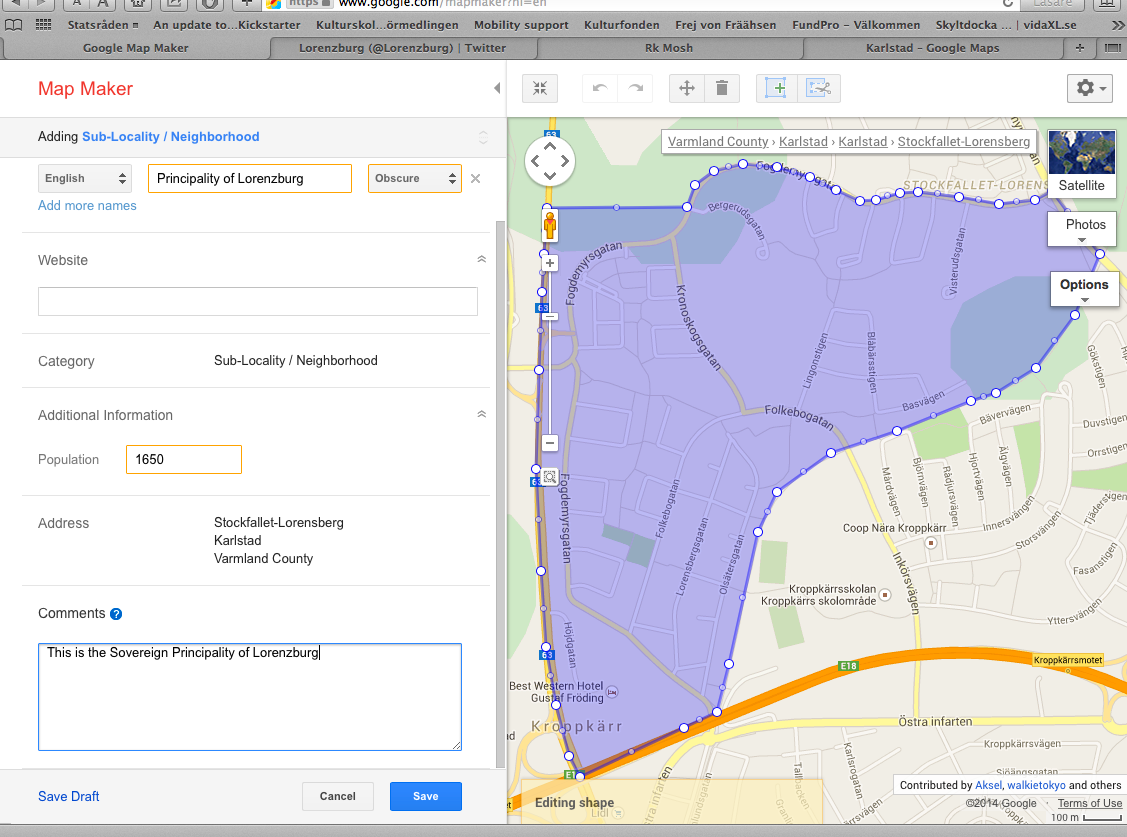Click Stockfallet-Lorensberg breadcrumb link
Image resolution: width=1127 pixels, height=837 pixels.
point(964,142)
